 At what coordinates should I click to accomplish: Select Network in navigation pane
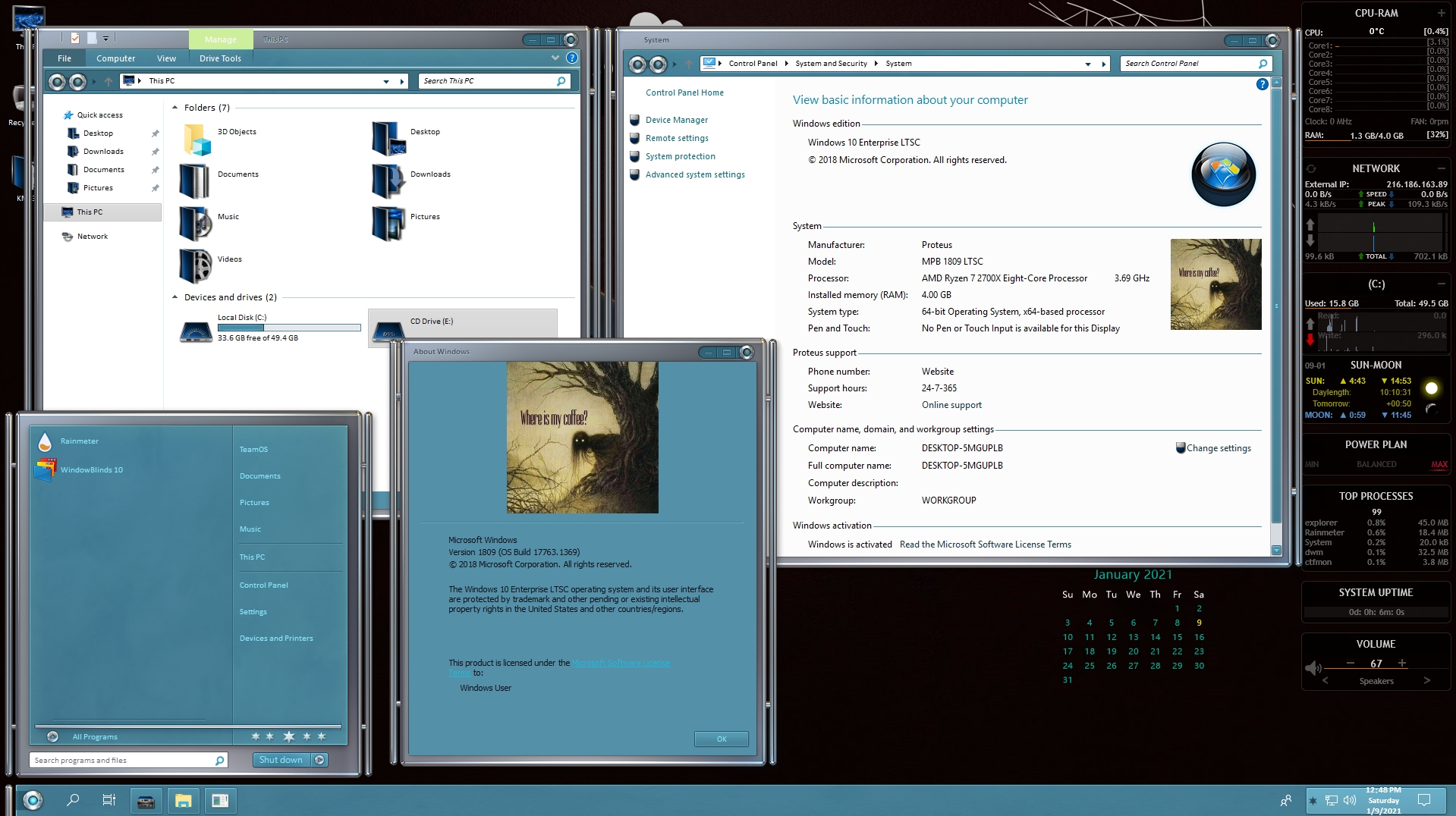(92, 237)
